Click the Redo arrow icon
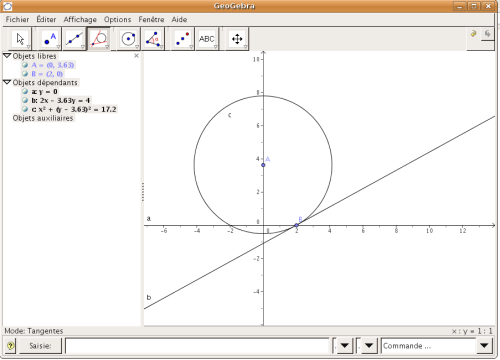The image size is (500, 360). tap(488, 34)
